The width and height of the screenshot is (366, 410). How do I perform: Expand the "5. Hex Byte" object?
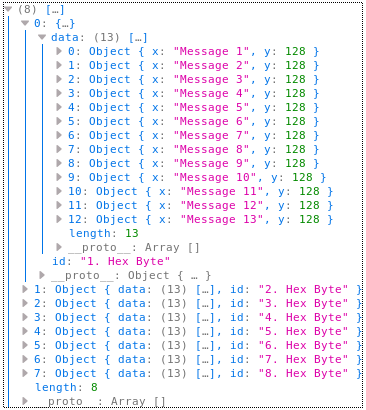25,331
